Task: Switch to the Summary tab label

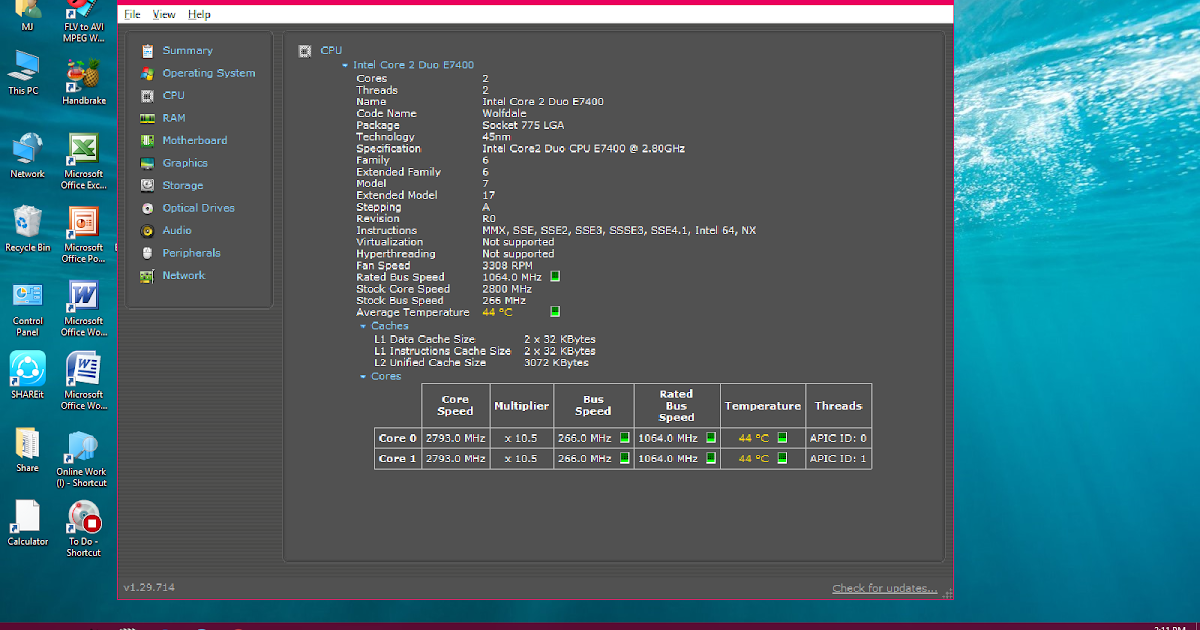Action: 188,50
